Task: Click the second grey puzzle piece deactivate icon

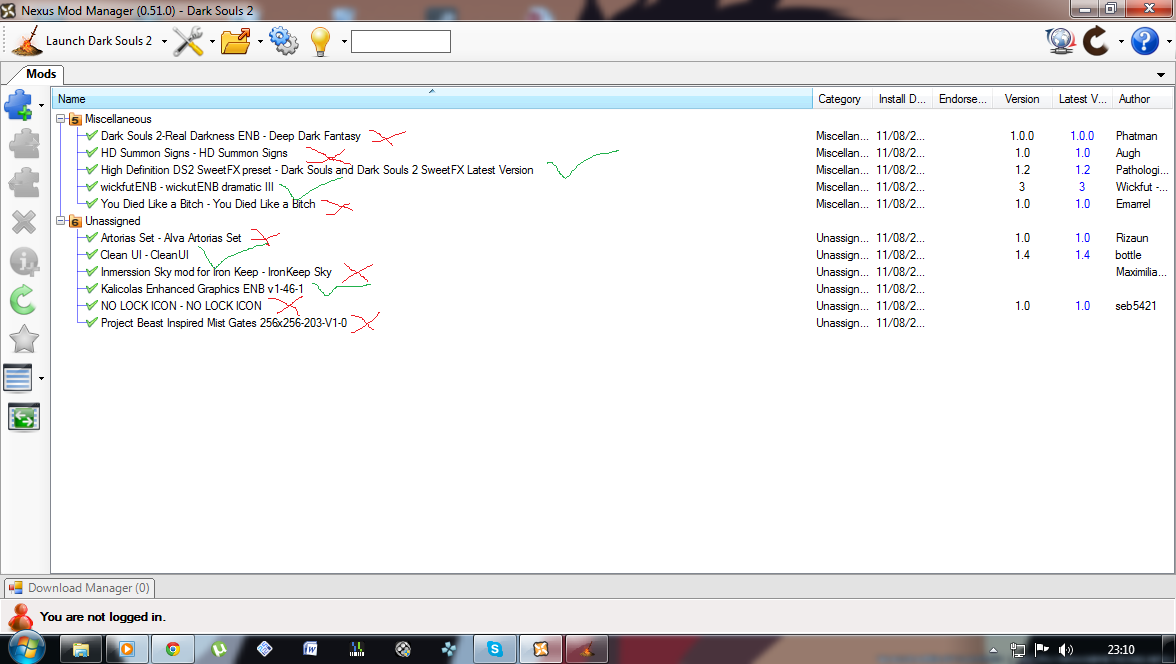Action: coord(23,182)
